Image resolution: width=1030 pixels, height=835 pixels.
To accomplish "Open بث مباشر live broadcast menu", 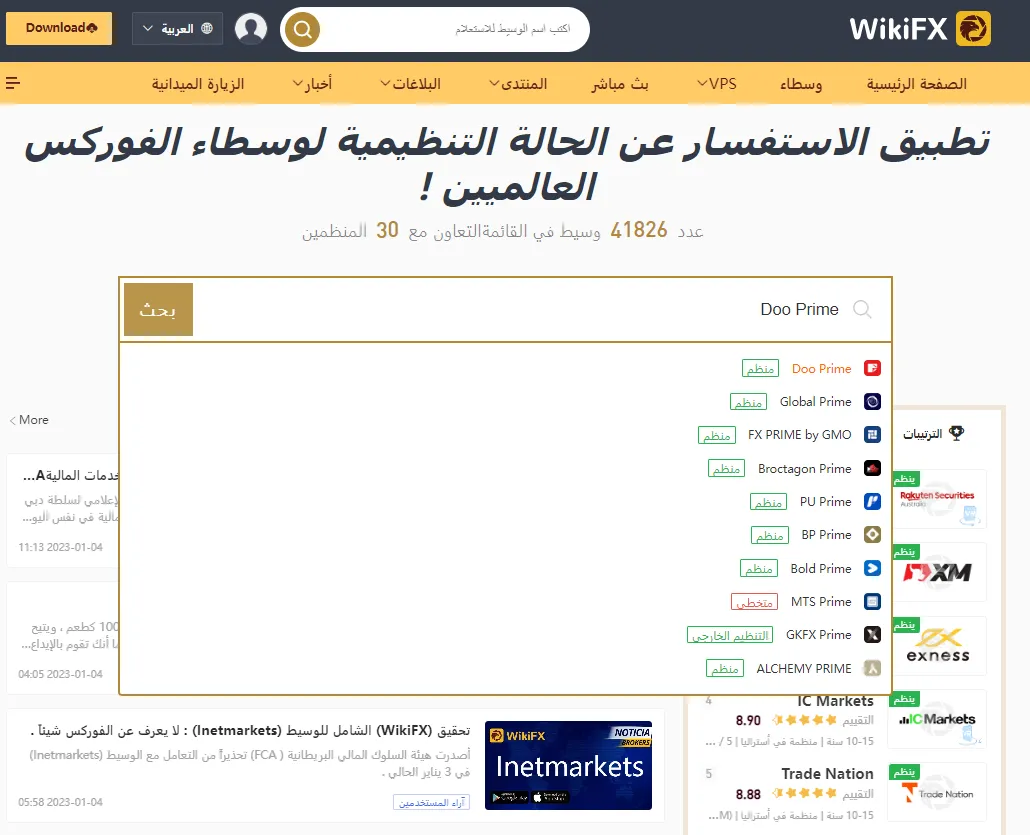I will coord(619,83).
